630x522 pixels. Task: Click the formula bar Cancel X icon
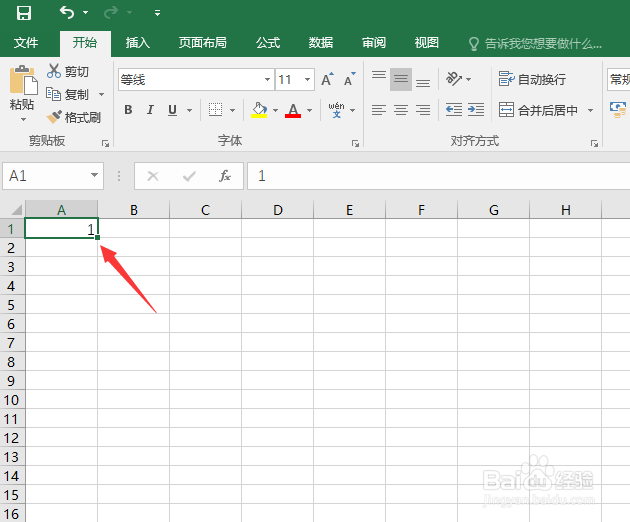pos(153,176)
